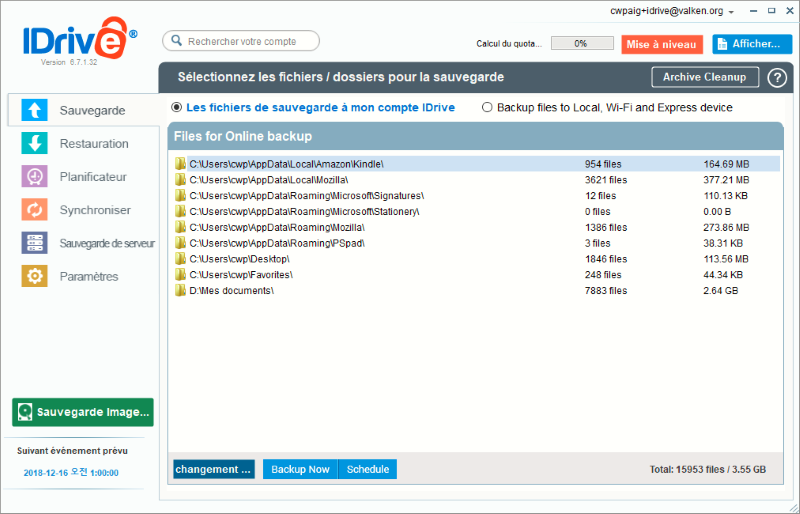The width and height of the screenshot is (800, 514).
Task: Click folder icon for Signatures row
Action: tap(180, 195)
